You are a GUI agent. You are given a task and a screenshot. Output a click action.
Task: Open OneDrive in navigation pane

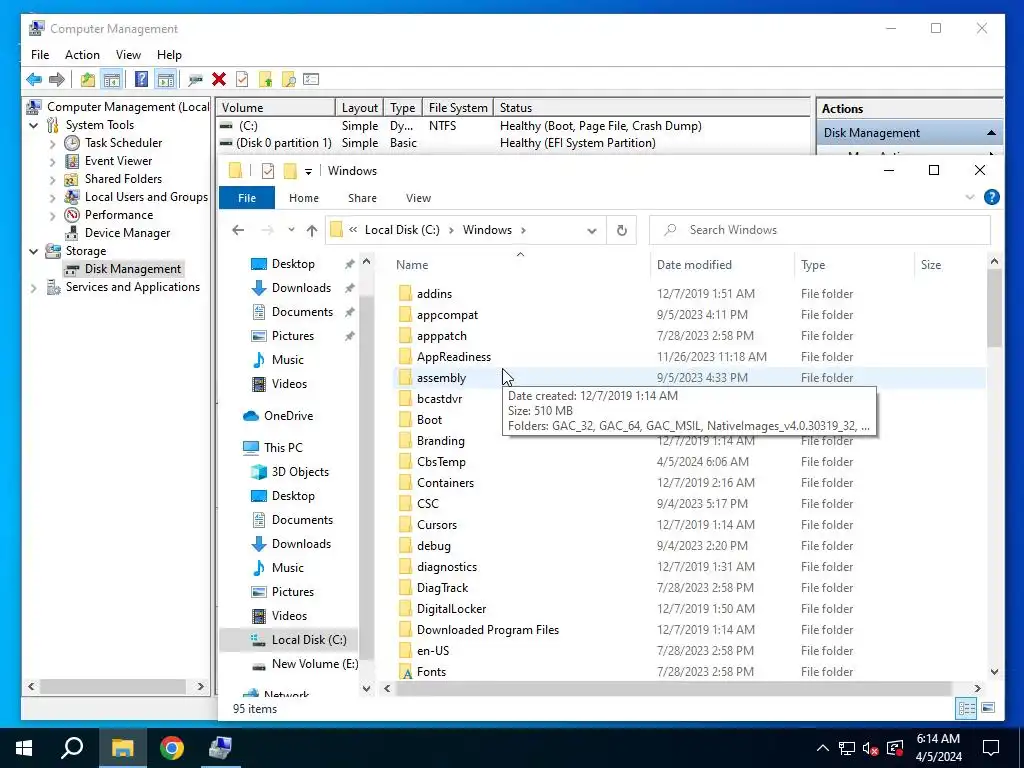click(x=288, y=416)
